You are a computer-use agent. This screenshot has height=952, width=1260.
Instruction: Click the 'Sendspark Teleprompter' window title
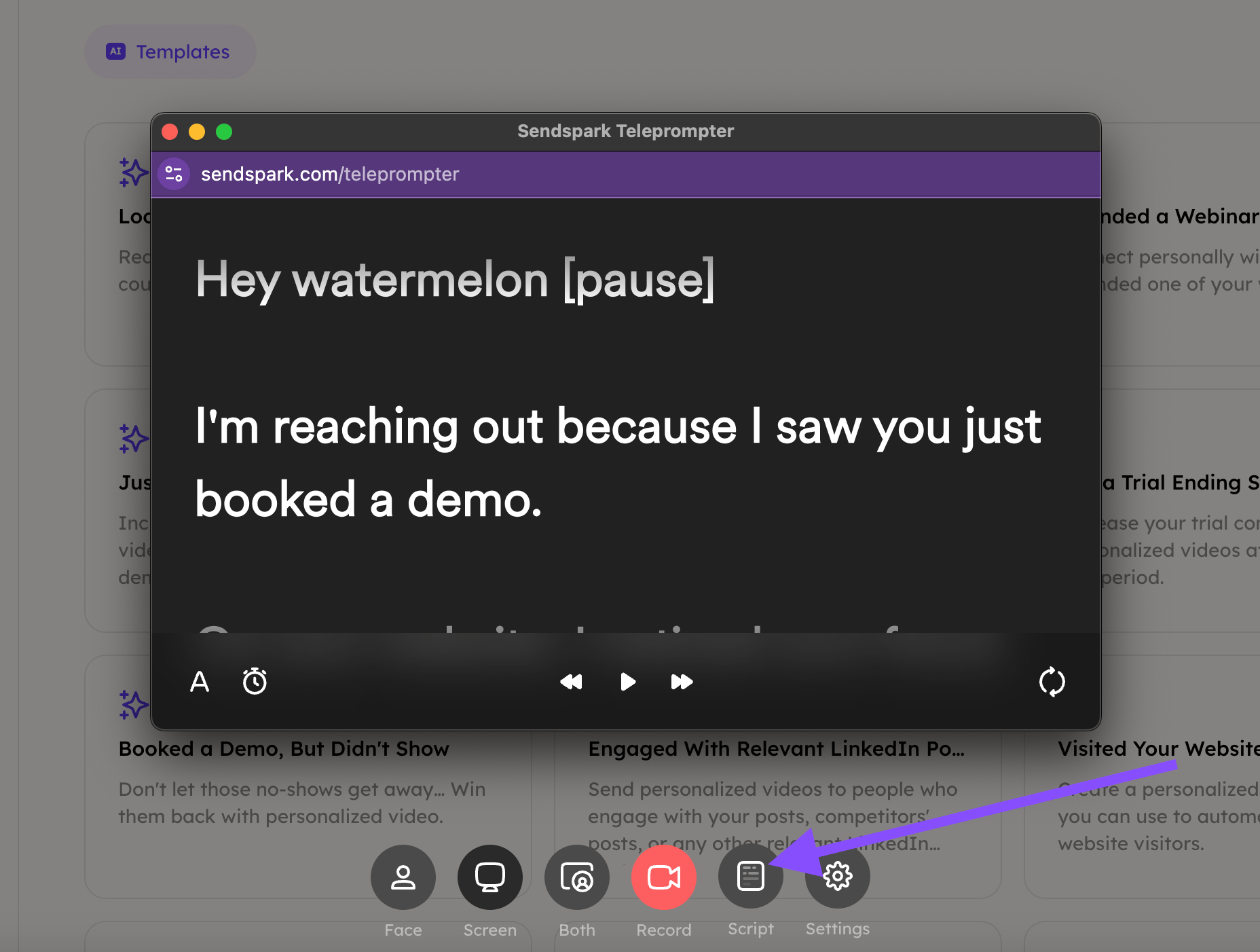click(625, 131)
